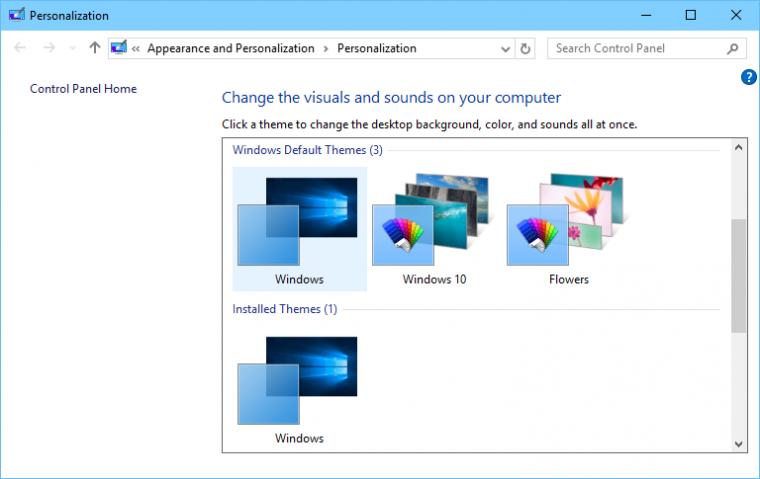The width and height of the screenshot is (760, 479).
Task: Select the Windows theme in Default Themes
Action: 299,229
